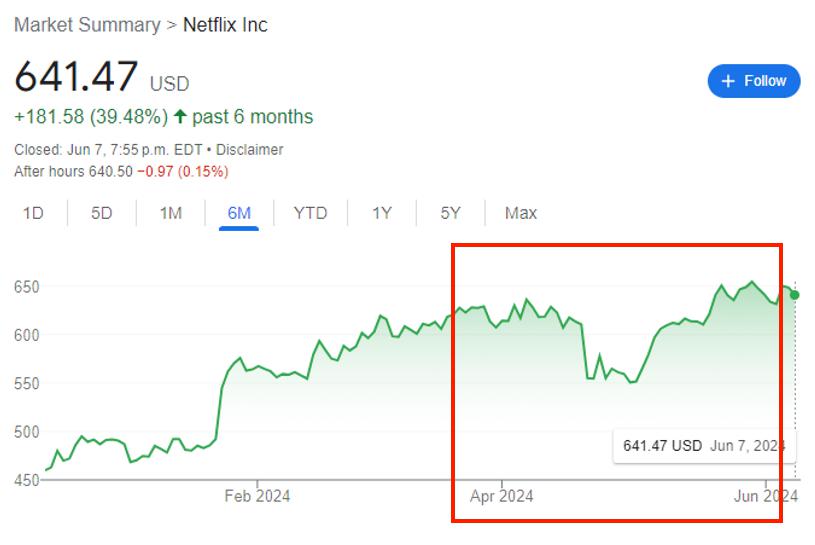Click the 641.47 USD price tooltip

(703, 445)
